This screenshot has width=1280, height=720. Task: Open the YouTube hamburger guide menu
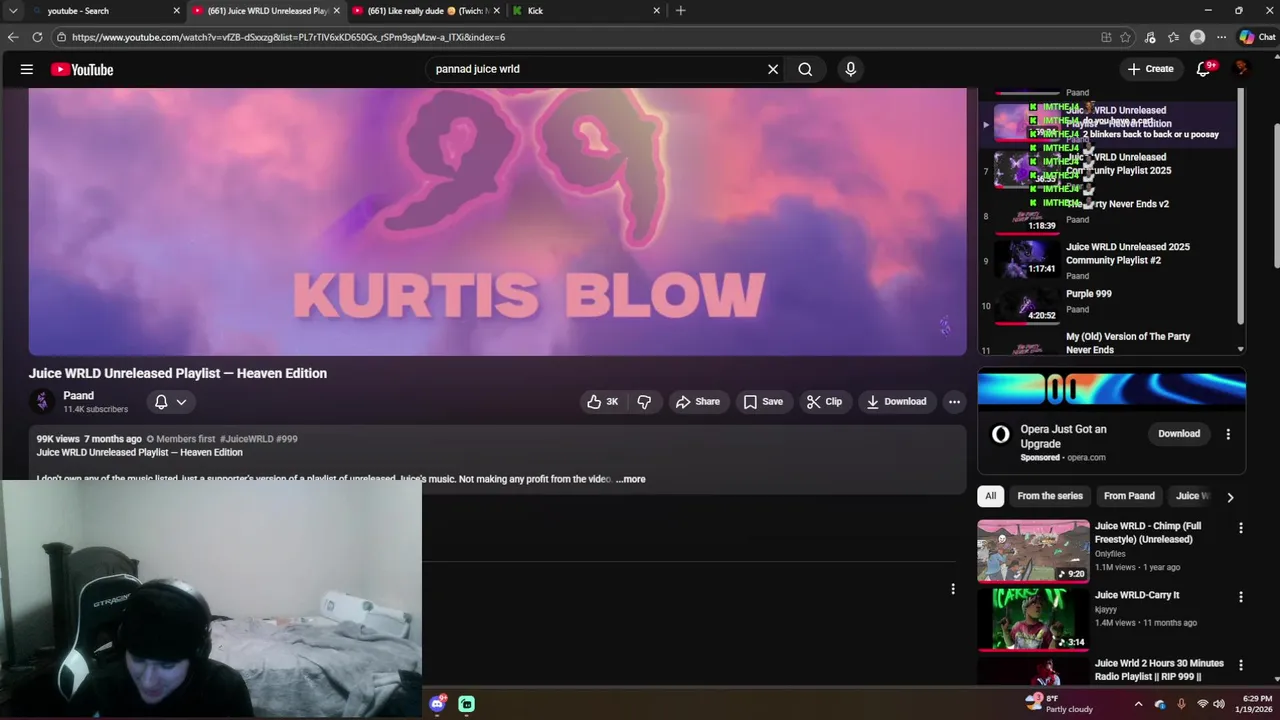click(x=27, y=69)
